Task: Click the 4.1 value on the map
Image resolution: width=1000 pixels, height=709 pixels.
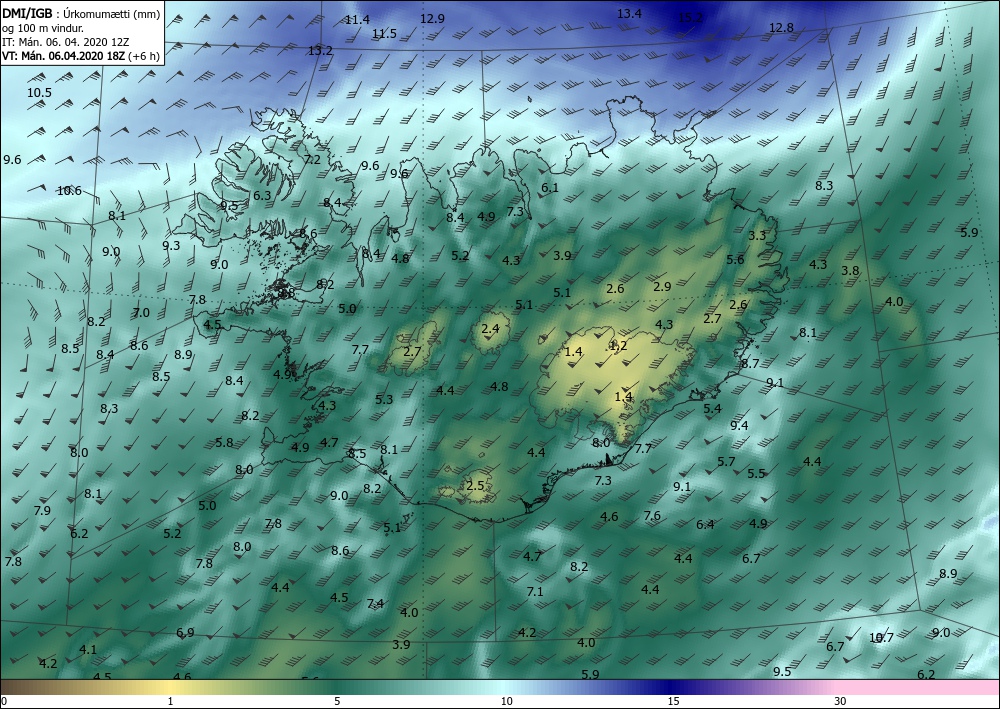Action: point(88,649)
